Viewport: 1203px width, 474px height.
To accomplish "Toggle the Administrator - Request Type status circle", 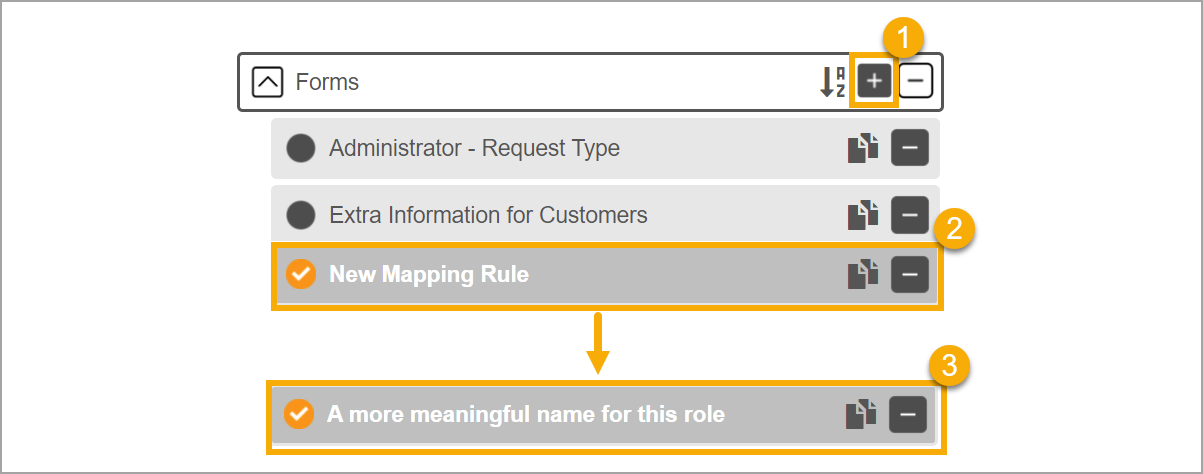I will (300, 149).
